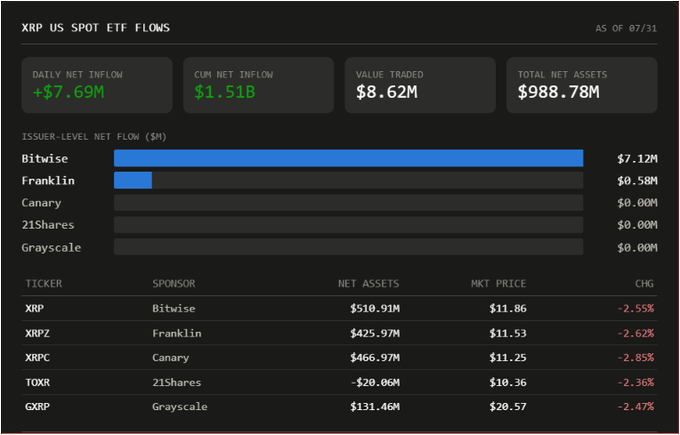Click the $11.53 market price cell
The image size is (680, 435).
pyautogui.click(x=508, y=333)
